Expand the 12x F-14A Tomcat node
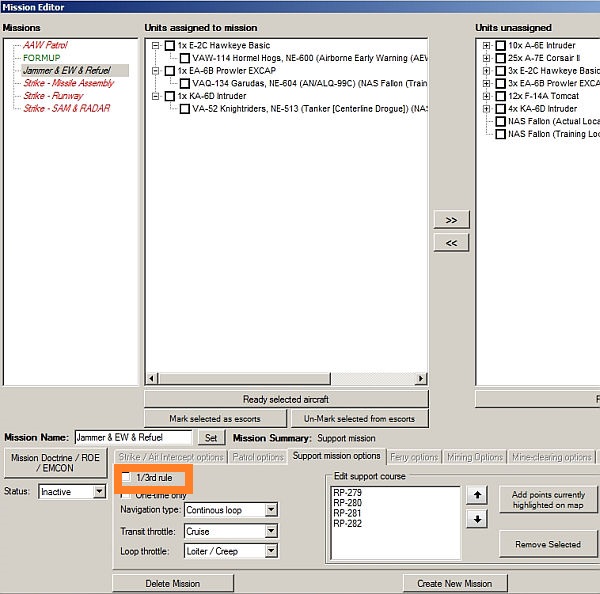Image resolution: width=600 pixels, height=594 pixels. tap(486, 96)
